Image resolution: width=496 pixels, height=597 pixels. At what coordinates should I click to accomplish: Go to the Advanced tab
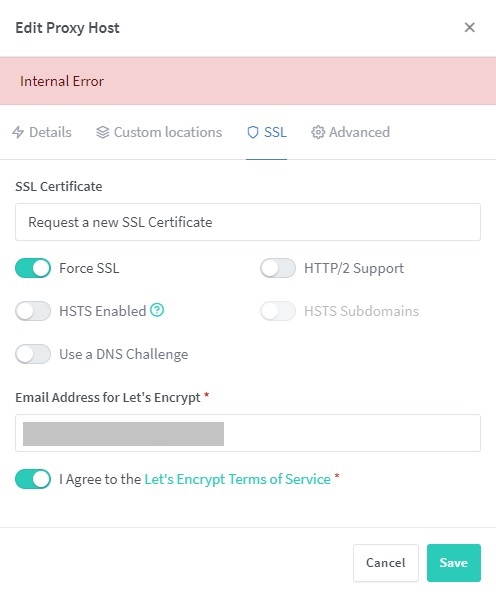point(351,132)
